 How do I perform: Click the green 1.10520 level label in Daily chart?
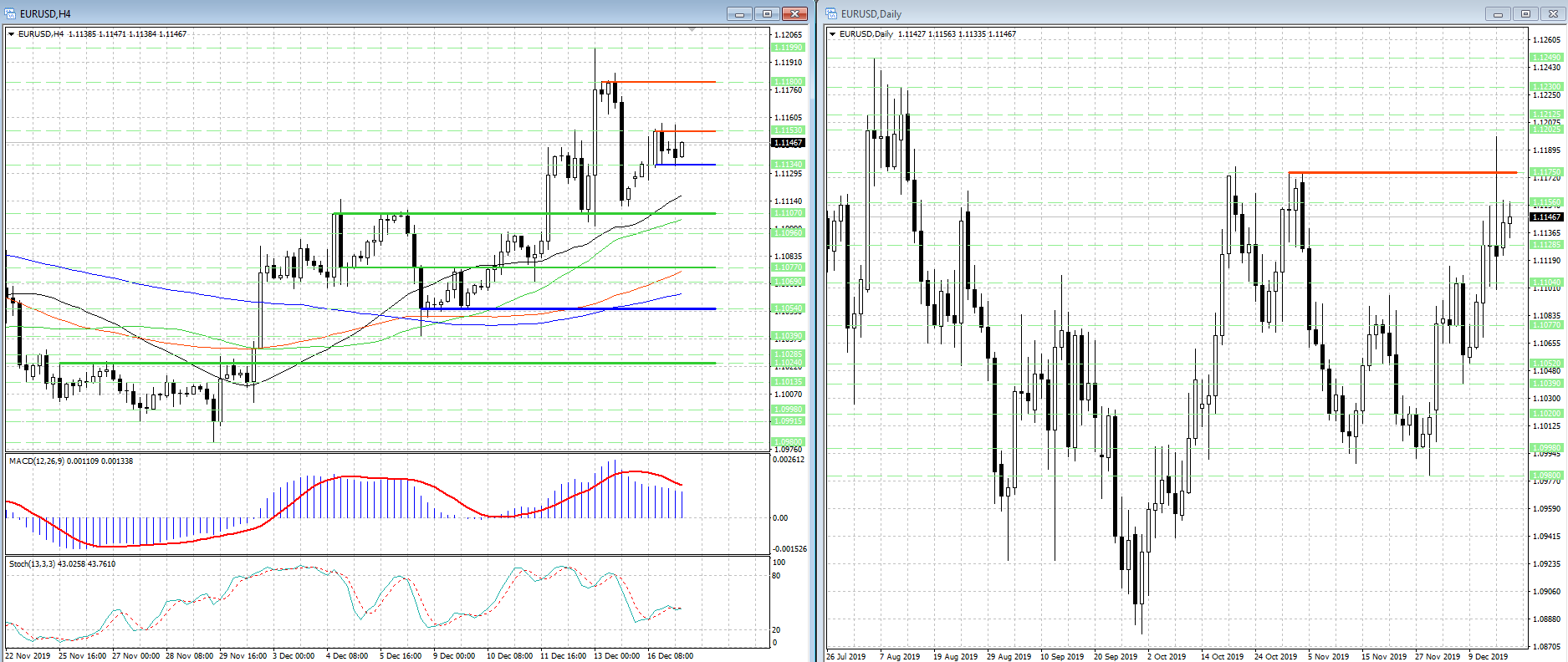[1546, 364]
